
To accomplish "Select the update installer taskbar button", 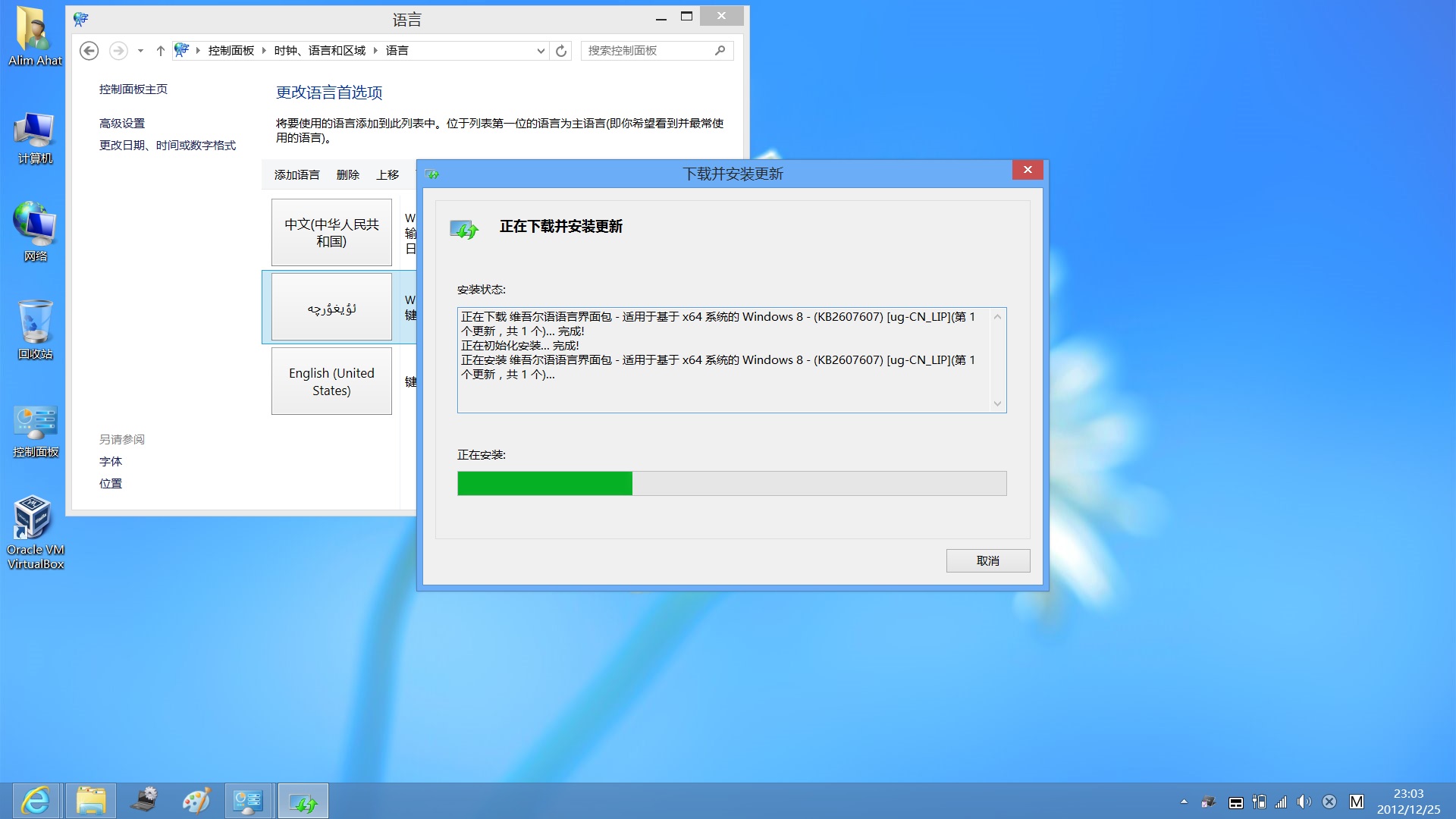I will click(303, 802).
